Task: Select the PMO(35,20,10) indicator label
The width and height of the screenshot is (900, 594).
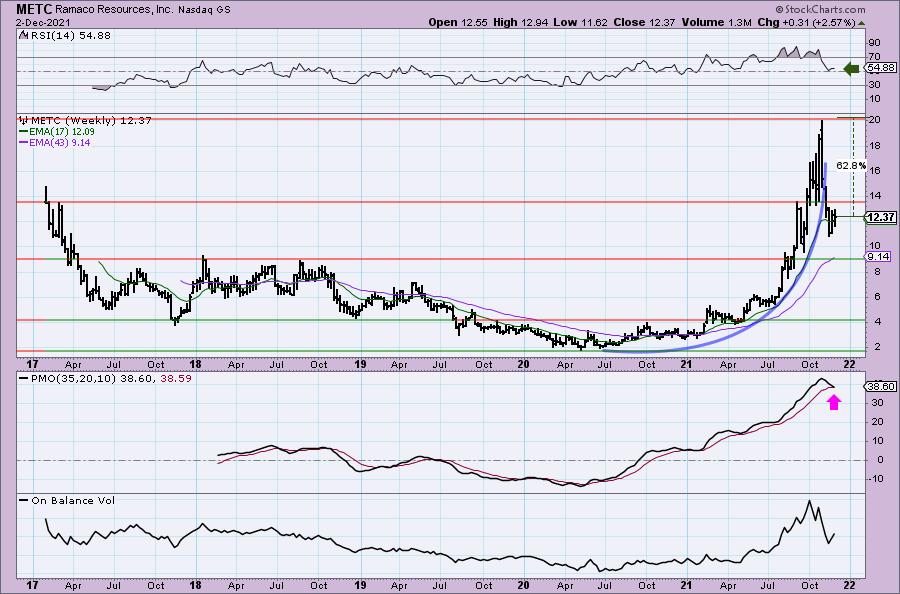Action: coord(74,379)
